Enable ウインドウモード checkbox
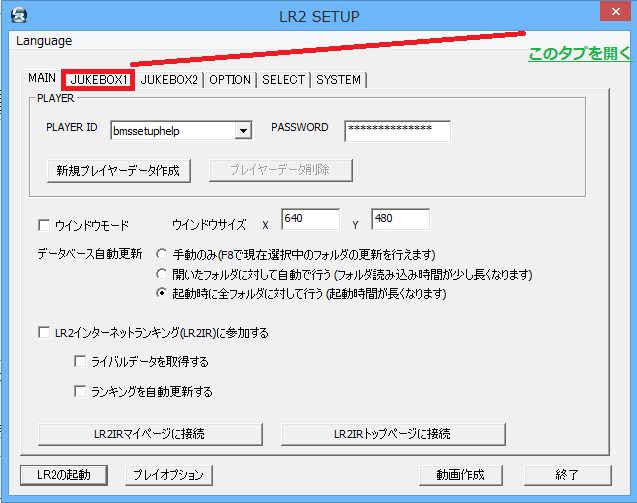This screenshot has width=637, height=503. point(44,225)
